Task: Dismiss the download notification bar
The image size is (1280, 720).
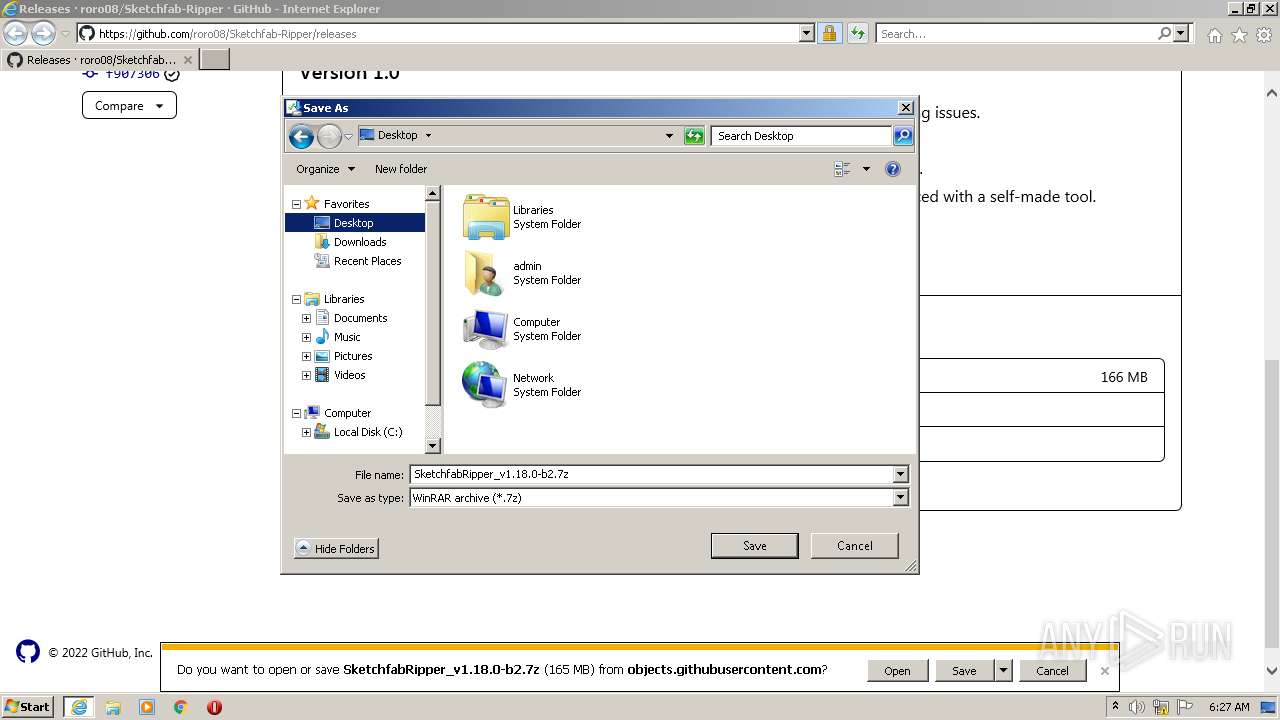Action: point(1104,671)
